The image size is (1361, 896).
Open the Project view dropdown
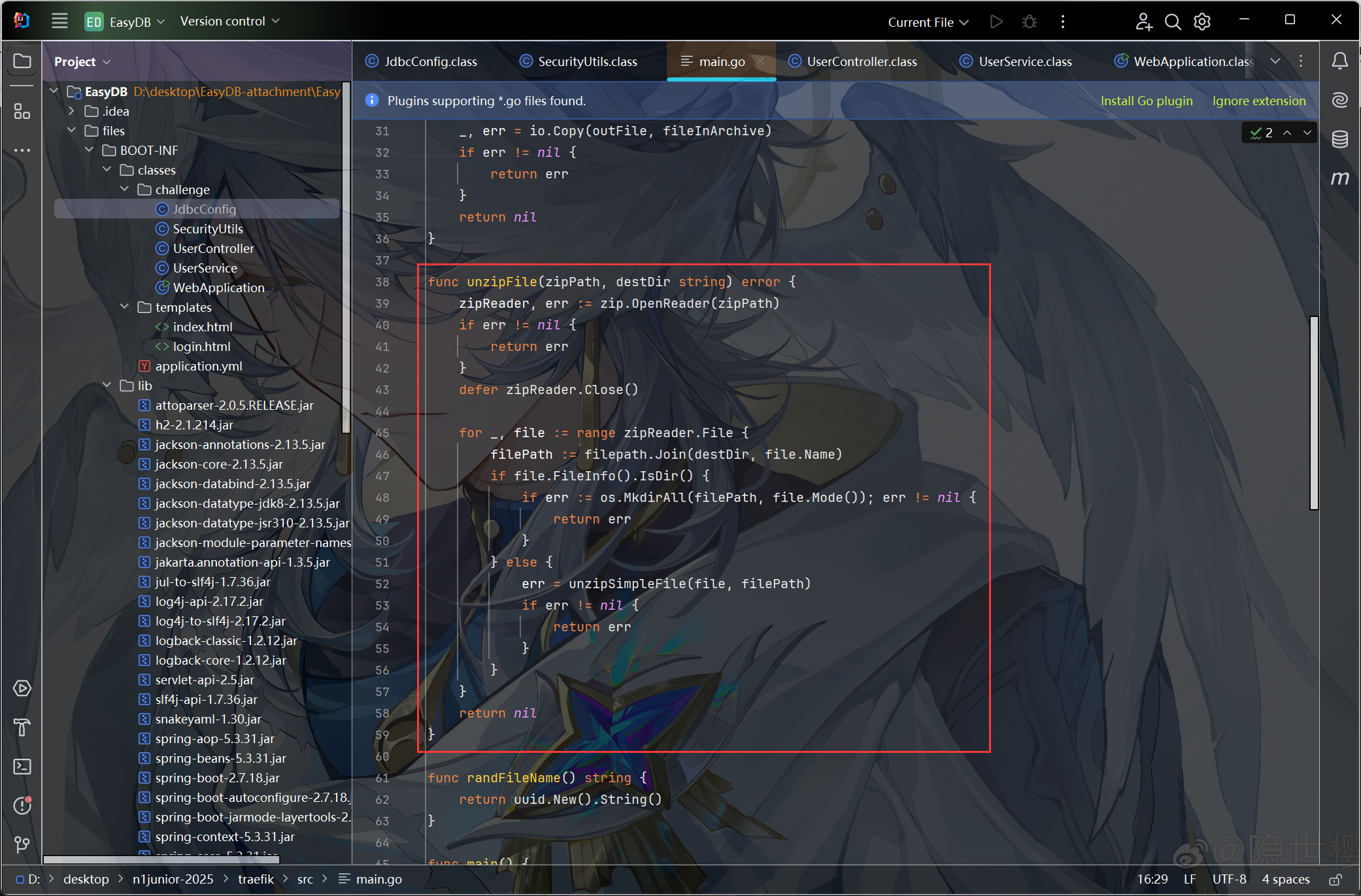click(x=82, y=61)
